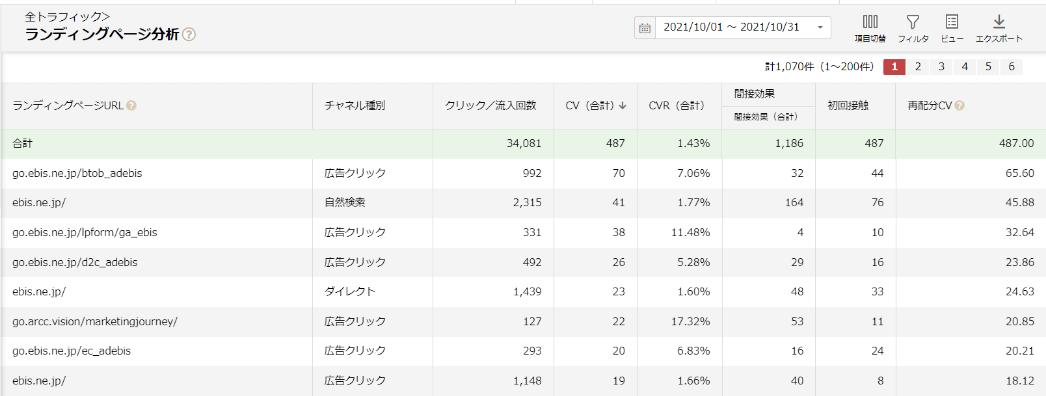Sort by CV（合計） column header
1046x396 pixels.
tap(596, 105)
